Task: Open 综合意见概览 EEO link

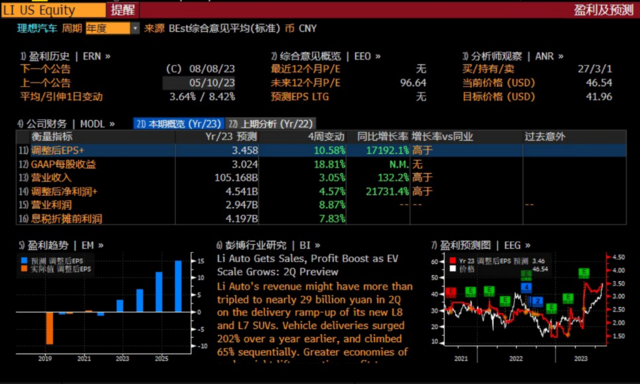Action: 326,56
